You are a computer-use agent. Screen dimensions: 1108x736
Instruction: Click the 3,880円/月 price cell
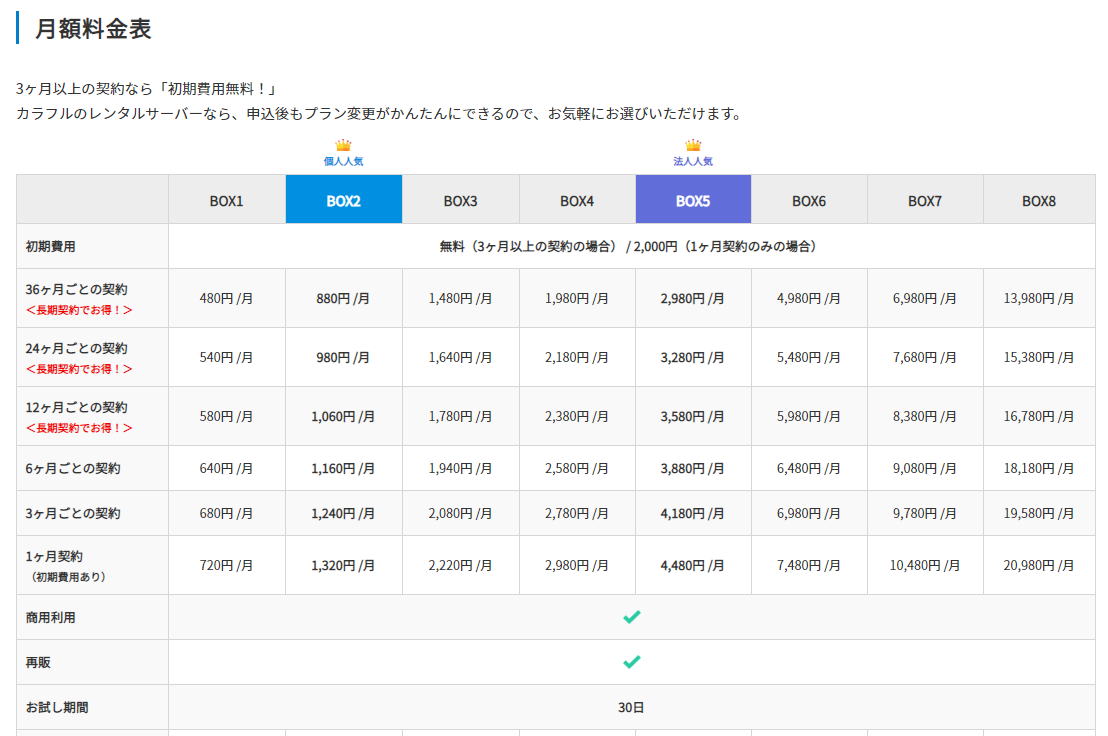tap(692, 468)
